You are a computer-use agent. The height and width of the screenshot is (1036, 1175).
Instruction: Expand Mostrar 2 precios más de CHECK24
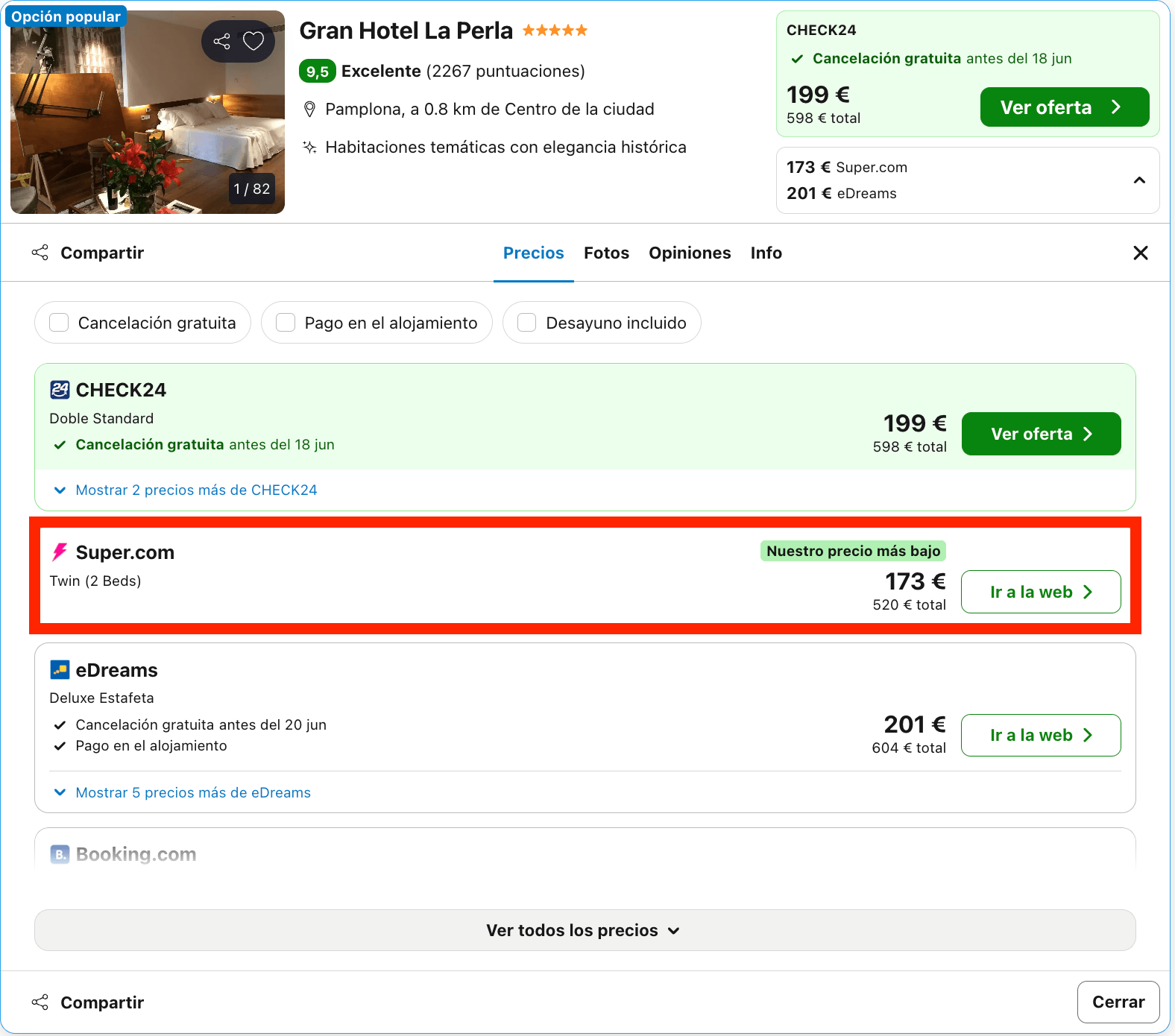click(x=186, y=490)
